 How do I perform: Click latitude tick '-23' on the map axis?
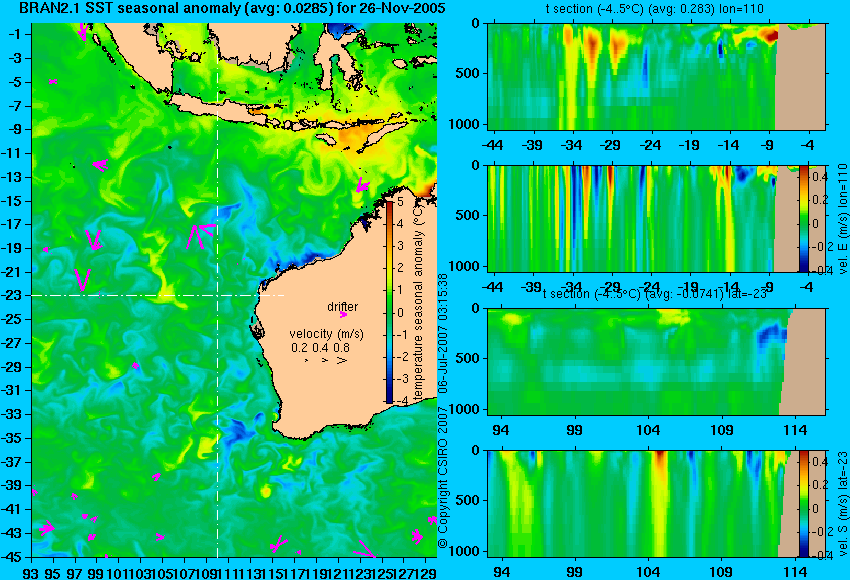coord(14,295)
